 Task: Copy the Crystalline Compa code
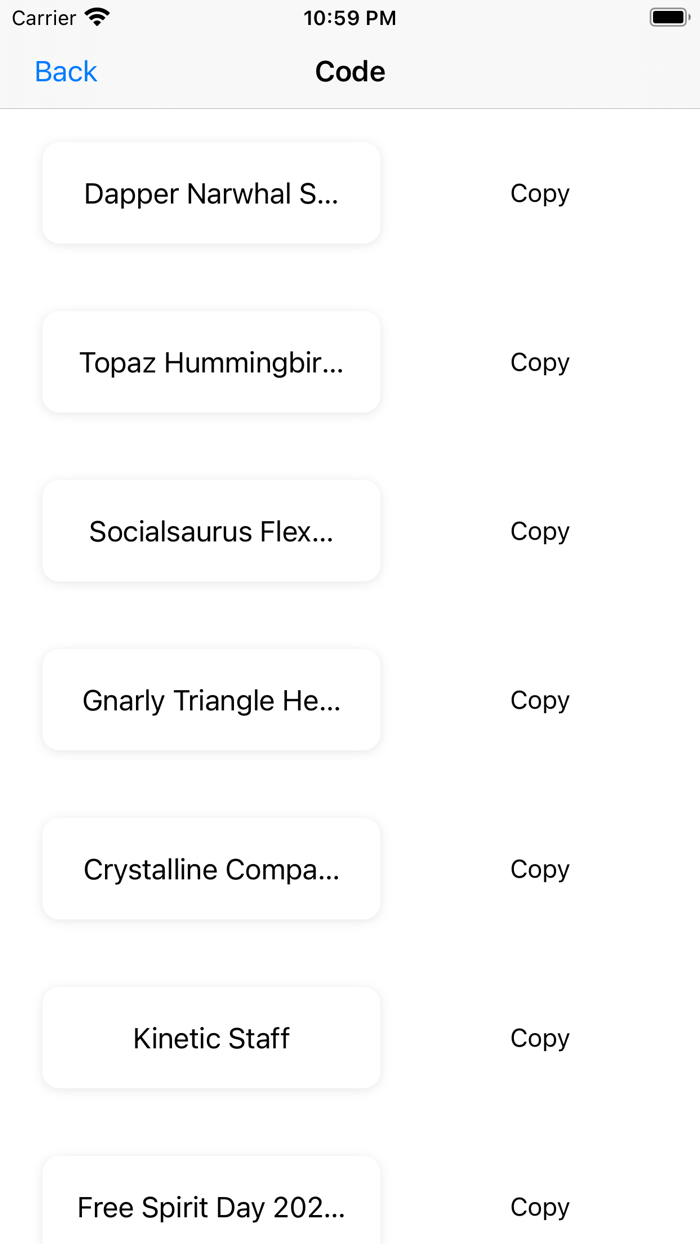click(539, 869)
